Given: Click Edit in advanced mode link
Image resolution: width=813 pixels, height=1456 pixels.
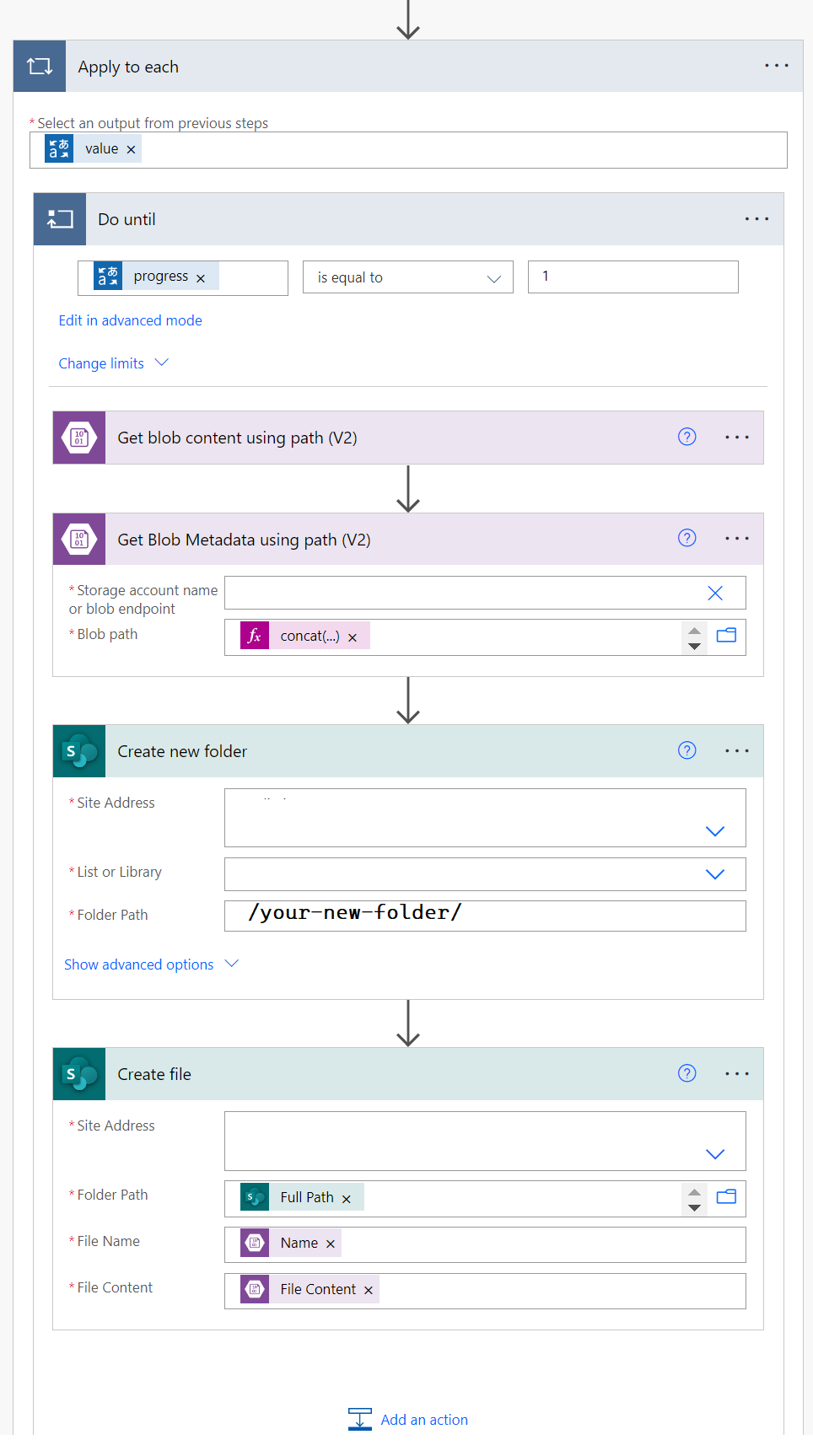Looking at the screenshot, I should (x=131, y=320).
